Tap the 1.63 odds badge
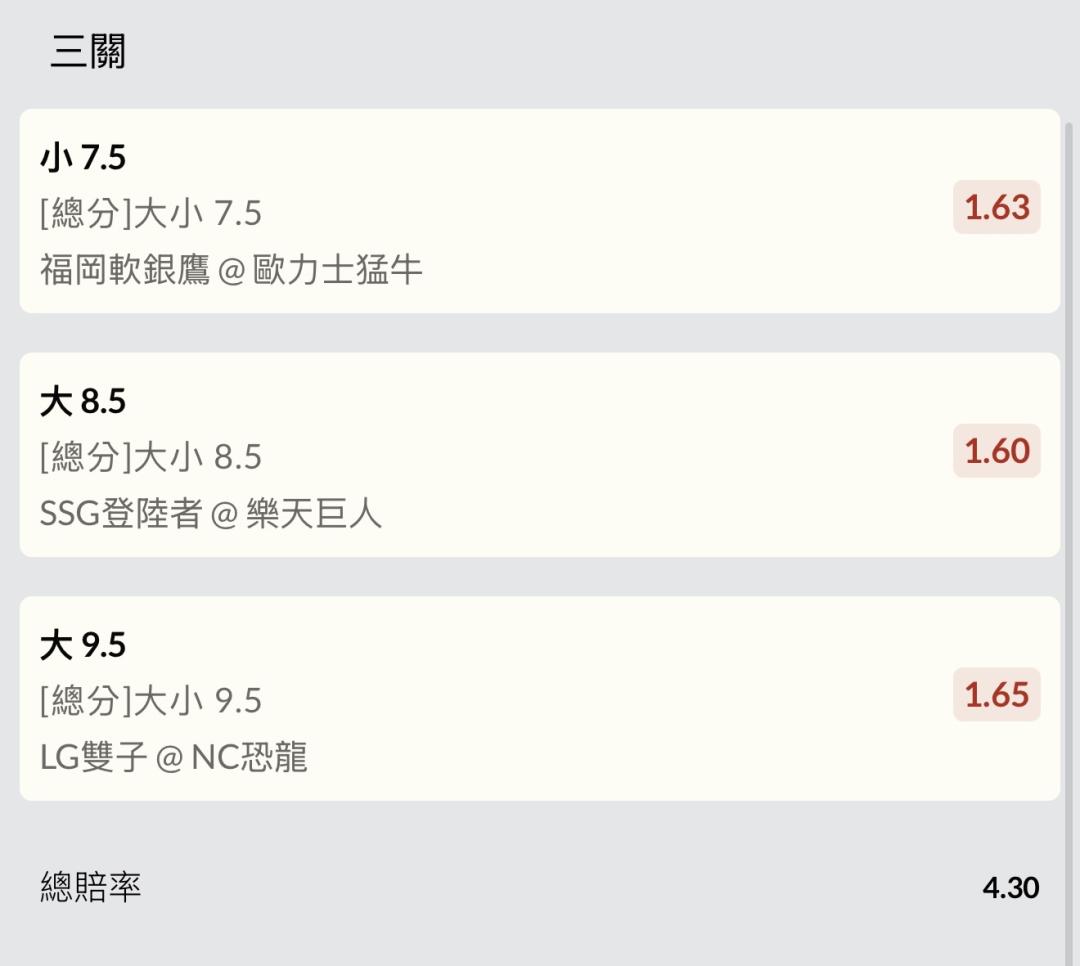The height and width of the screenshot is (966, 1080). tap(997, 207)
